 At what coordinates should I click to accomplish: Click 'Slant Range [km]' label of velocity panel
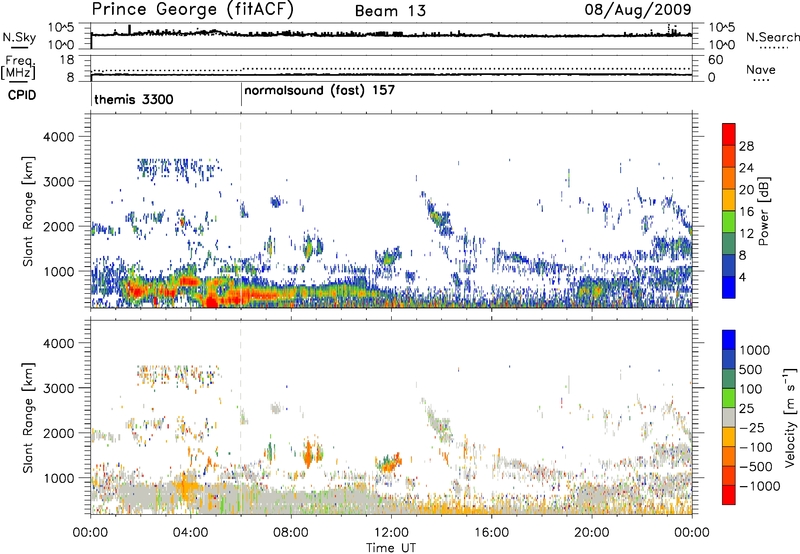(28, 417)
